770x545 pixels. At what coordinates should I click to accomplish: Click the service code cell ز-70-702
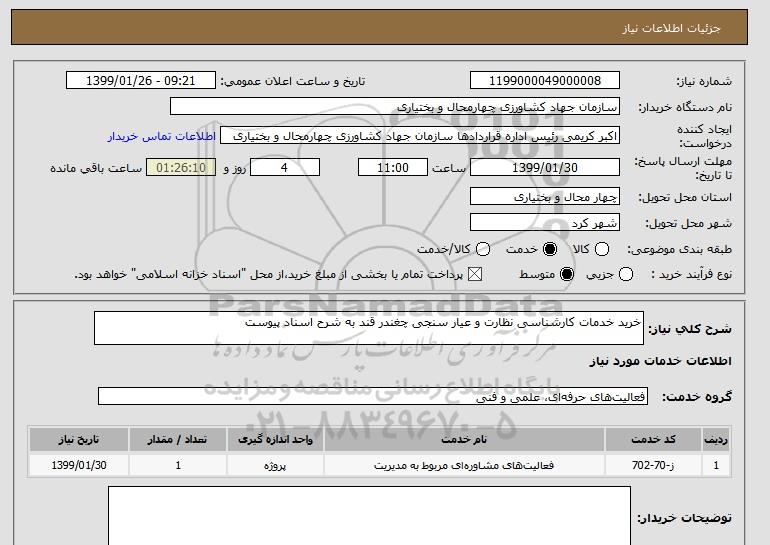(x=653, y=465)
